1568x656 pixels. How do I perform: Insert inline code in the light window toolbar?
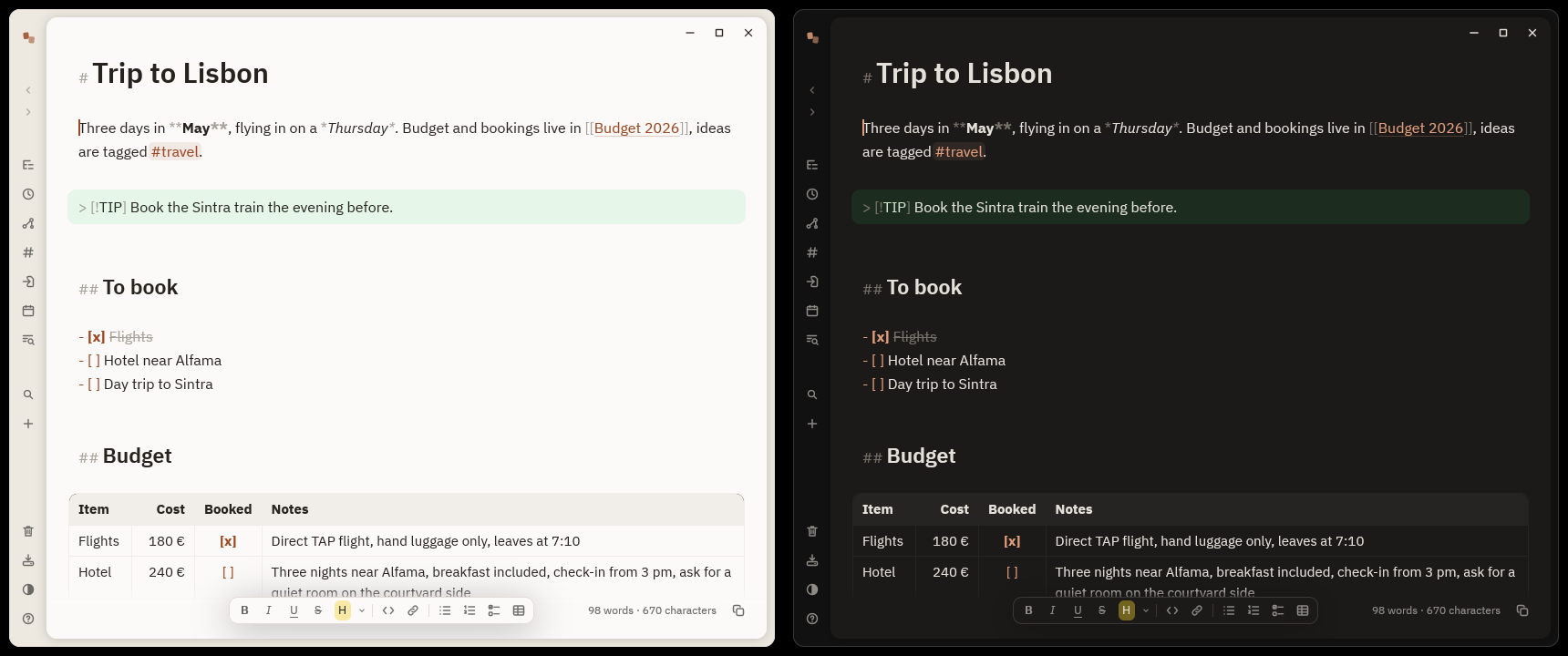pyautogui.click(x=388, y=610)
